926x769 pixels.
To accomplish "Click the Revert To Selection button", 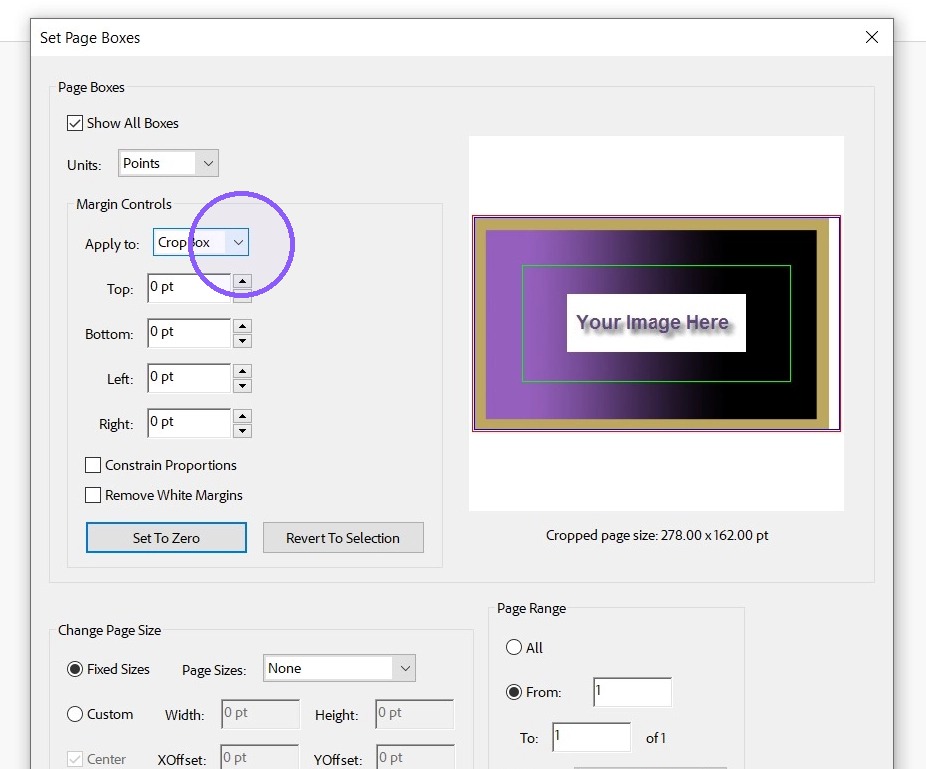I will click(343, 538).
